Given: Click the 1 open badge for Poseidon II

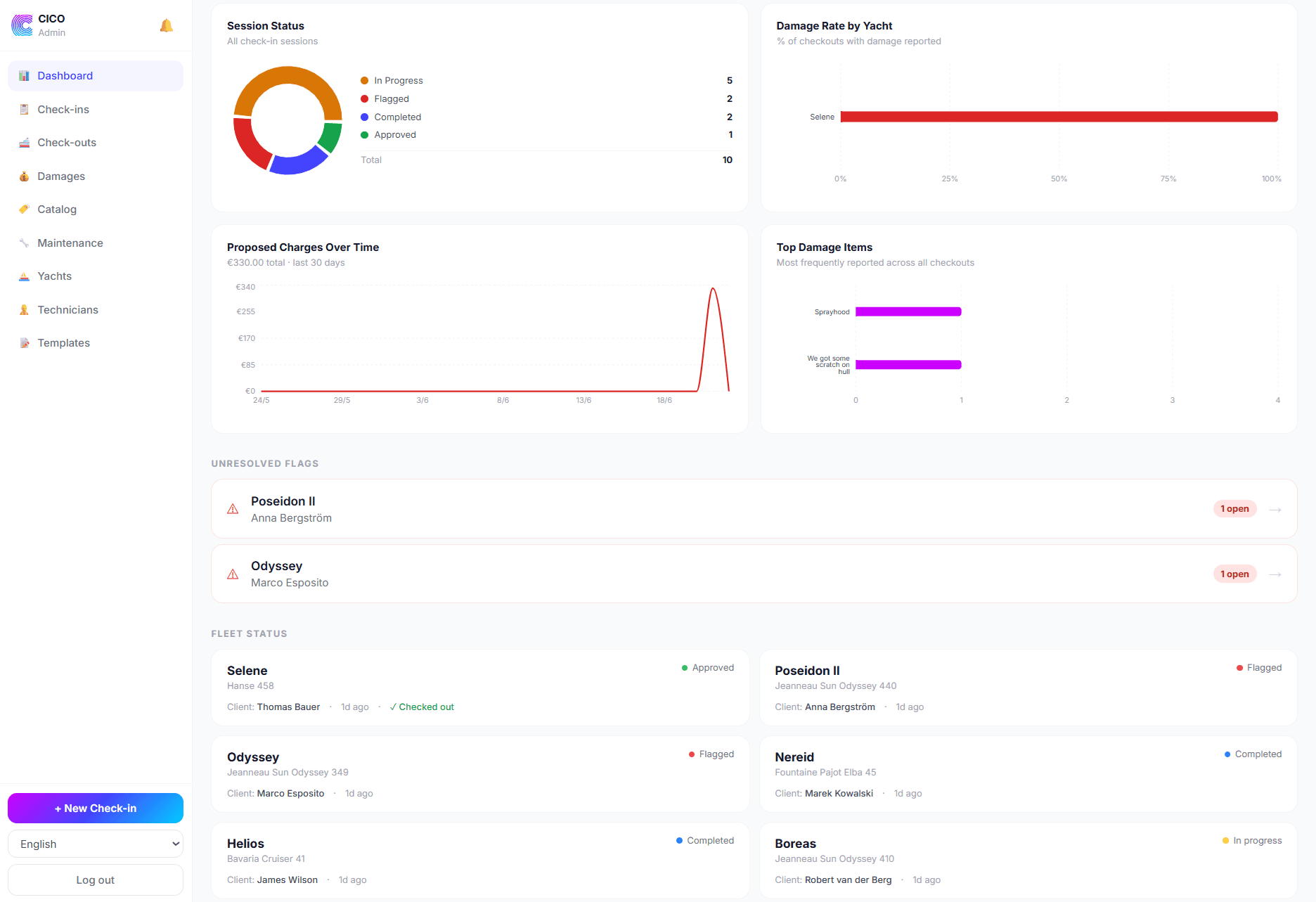Looking at the screenshot, I should (x=1234, y=509).
